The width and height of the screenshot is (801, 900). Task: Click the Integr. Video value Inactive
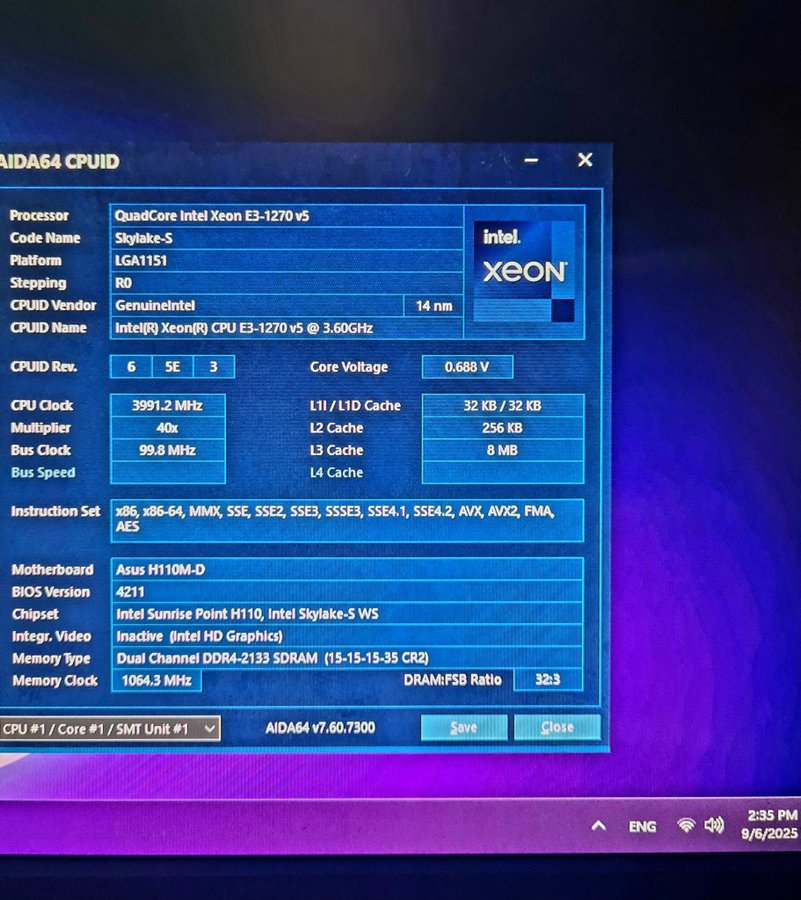coord(347,636)
